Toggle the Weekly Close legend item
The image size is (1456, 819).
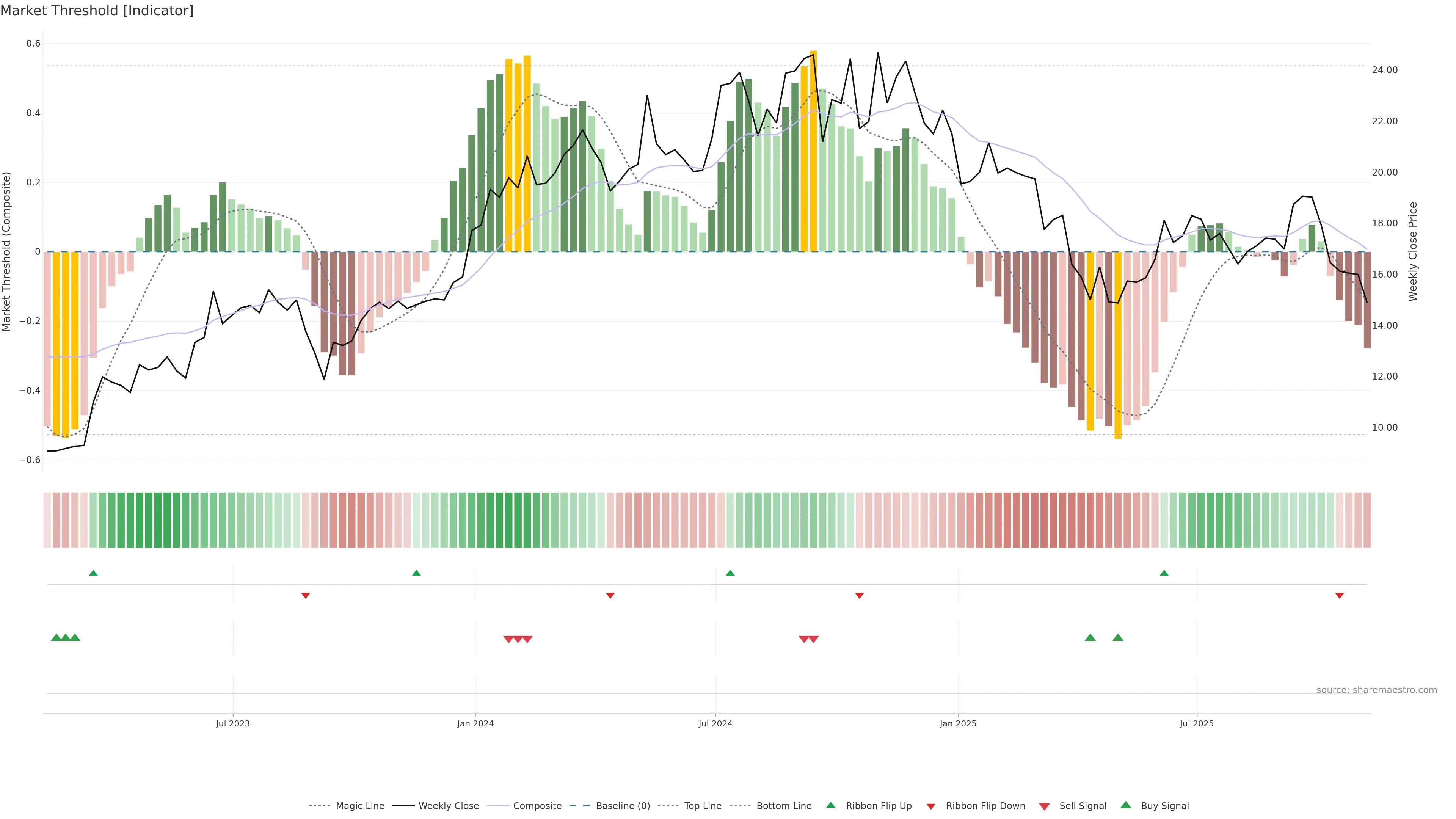pos(448,806)
